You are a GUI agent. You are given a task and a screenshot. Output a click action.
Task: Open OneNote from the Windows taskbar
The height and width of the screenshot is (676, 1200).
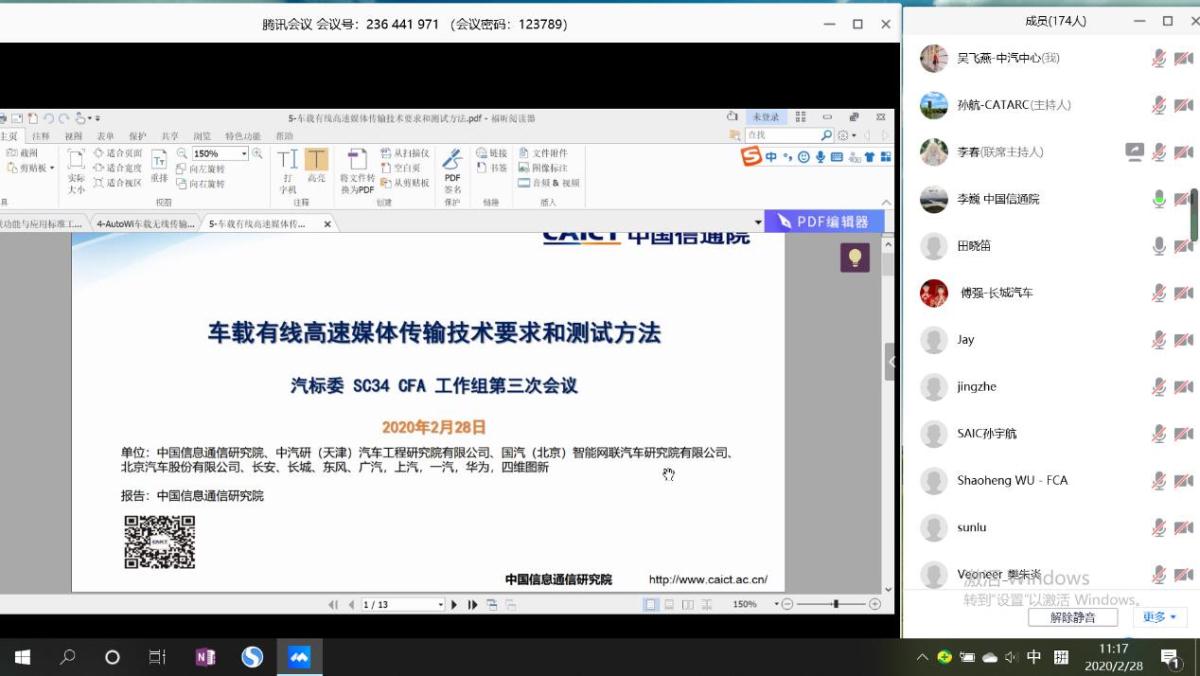pyautogui.click(x=205, y=657)
